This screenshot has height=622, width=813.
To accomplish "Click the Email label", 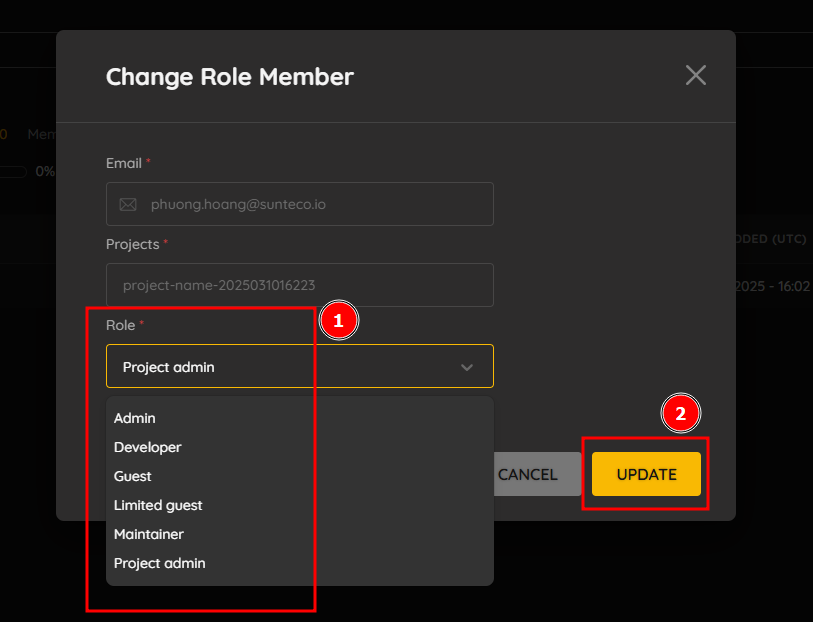I will coord(124,163).
